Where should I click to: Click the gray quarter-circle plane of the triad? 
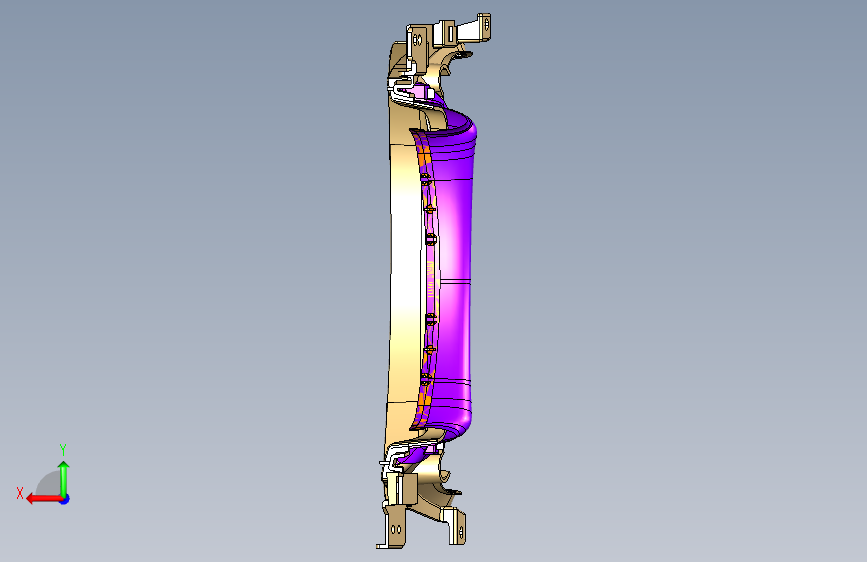pos(49,484)
